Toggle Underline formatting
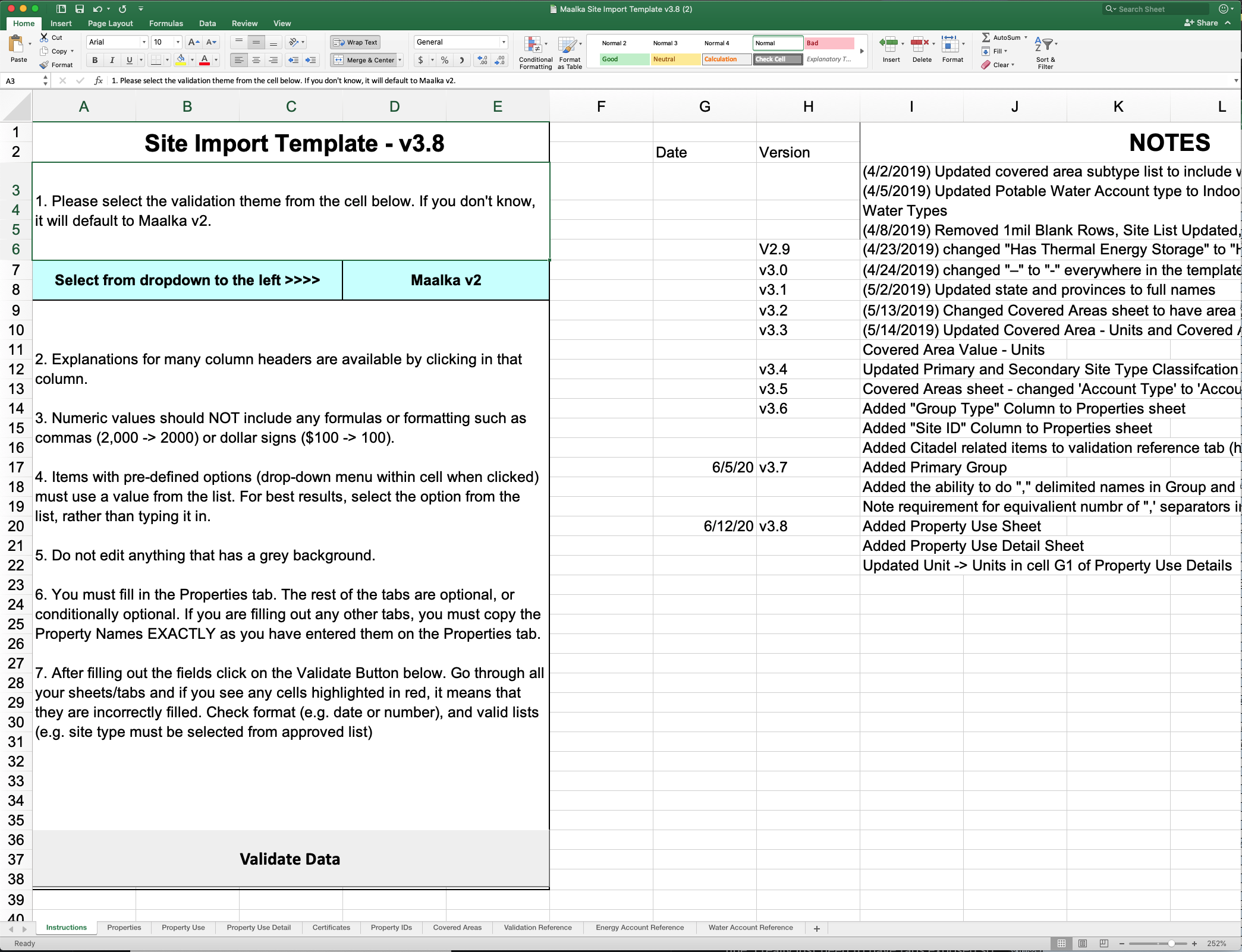 (x=129, y=60)
